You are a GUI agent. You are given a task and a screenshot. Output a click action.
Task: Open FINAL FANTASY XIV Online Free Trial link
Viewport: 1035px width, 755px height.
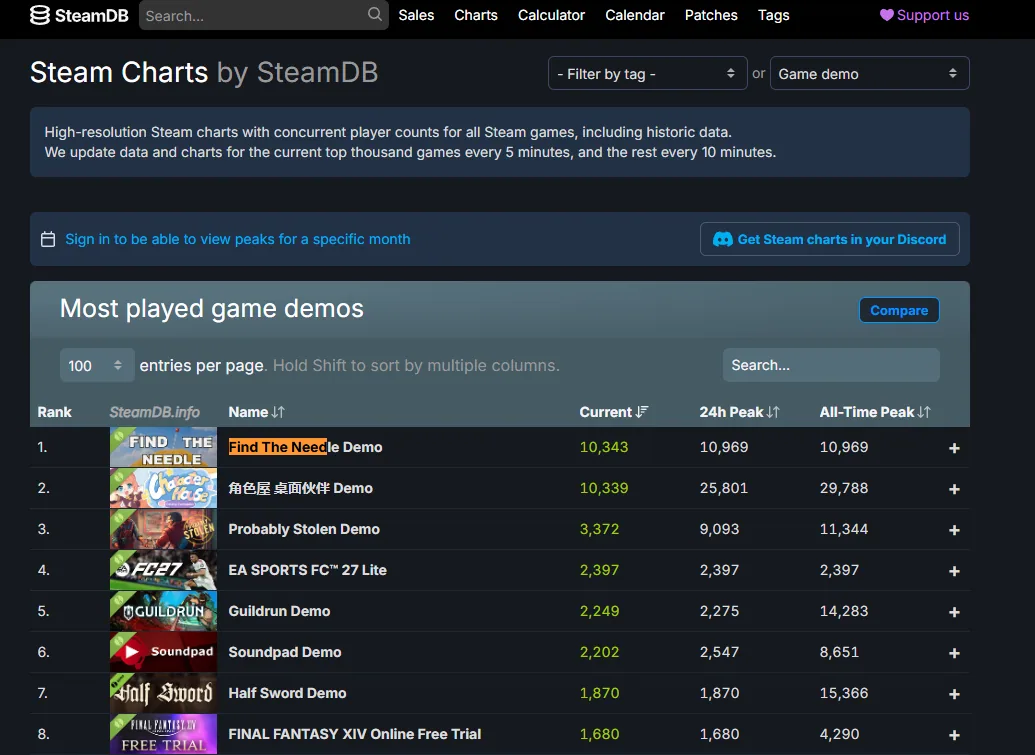coord(354,733)
